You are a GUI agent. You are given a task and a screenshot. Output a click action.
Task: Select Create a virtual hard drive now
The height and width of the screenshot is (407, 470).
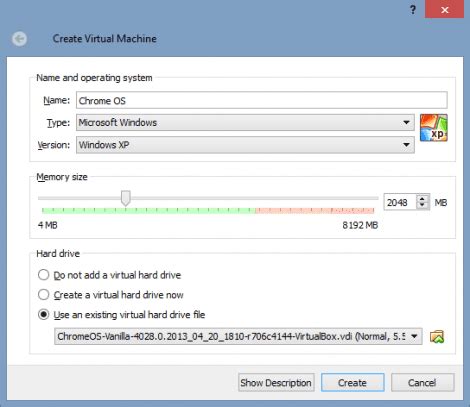click(111, 295)
